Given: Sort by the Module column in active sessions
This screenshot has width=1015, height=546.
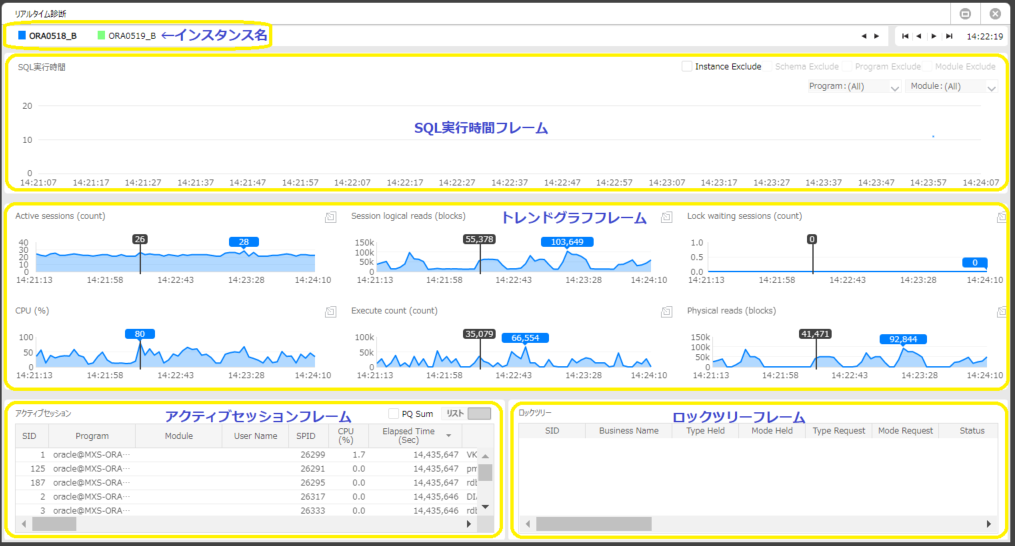Looking at the screenshot, I should pos(179,436).
